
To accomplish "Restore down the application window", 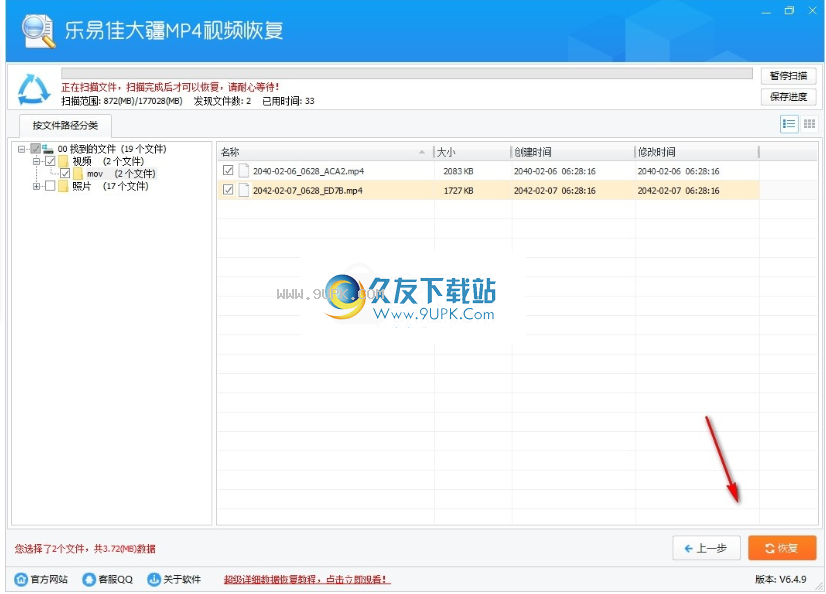I will pyautogui.click(x=789, y=11).
